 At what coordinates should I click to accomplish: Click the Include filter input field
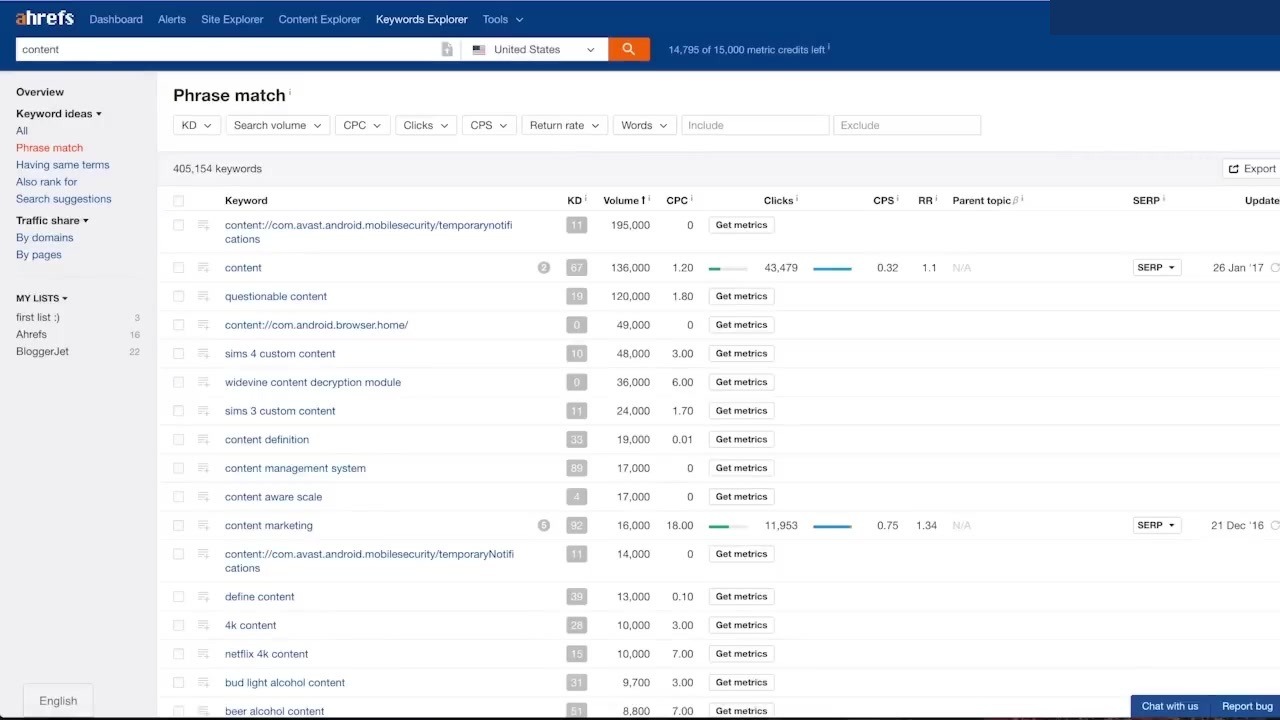click(755, 125)
